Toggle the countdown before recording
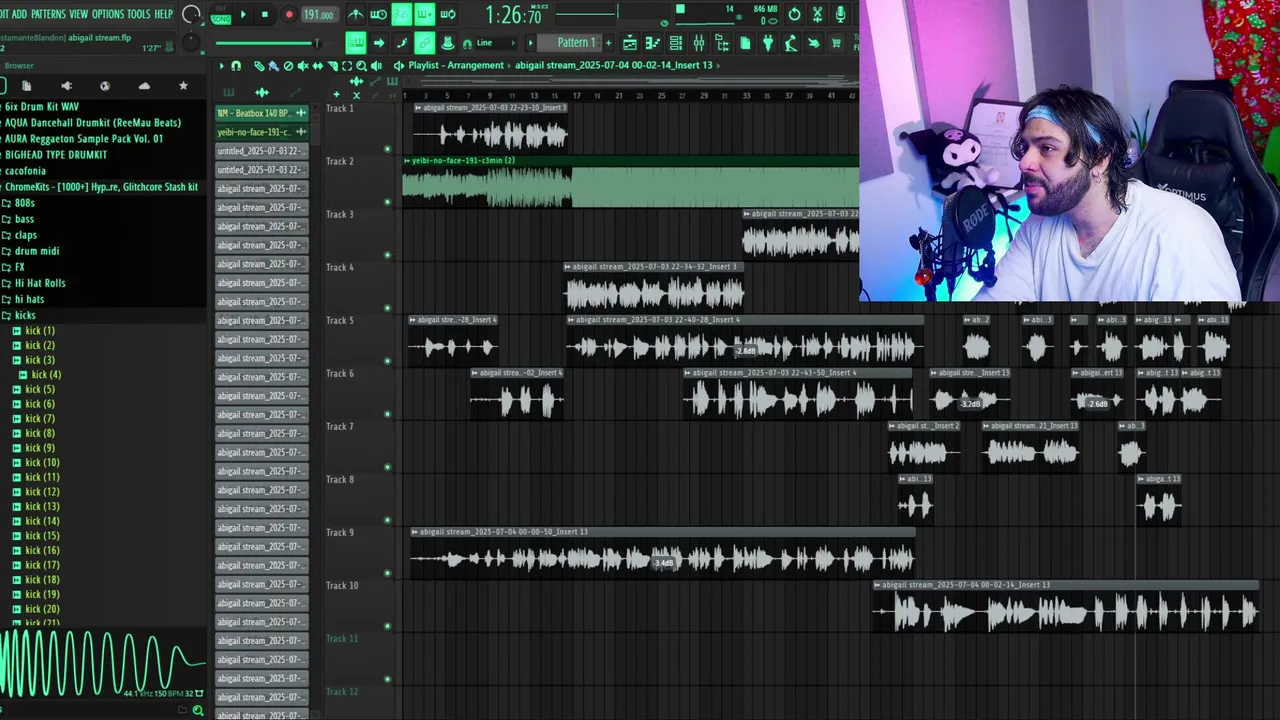This screenshot has height=720, width=1280. coord(404,14)
